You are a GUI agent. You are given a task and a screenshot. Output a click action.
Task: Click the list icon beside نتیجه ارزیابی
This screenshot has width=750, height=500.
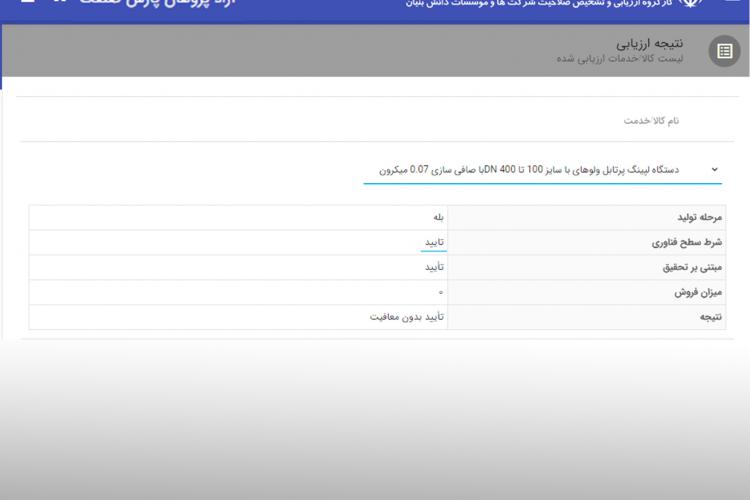coord(724,51)
